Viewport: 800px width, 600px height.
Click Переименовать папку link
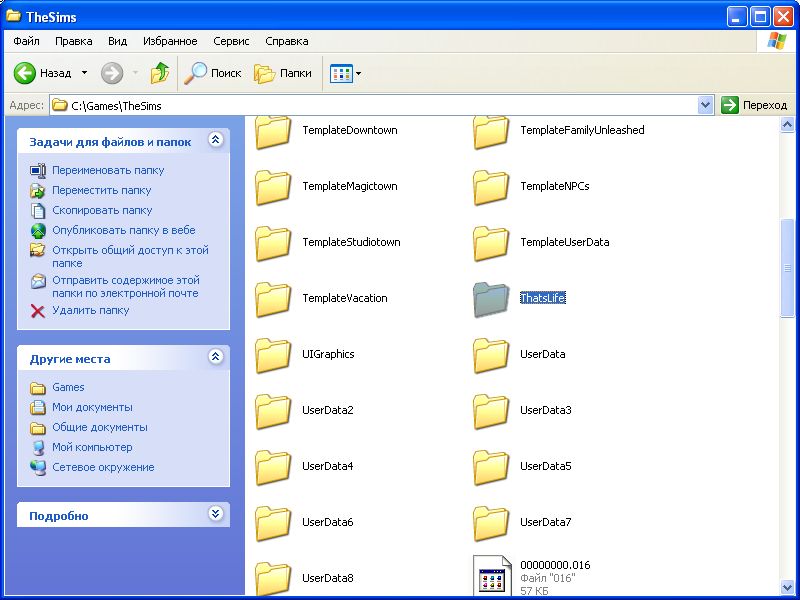click(x=108, y=170)
